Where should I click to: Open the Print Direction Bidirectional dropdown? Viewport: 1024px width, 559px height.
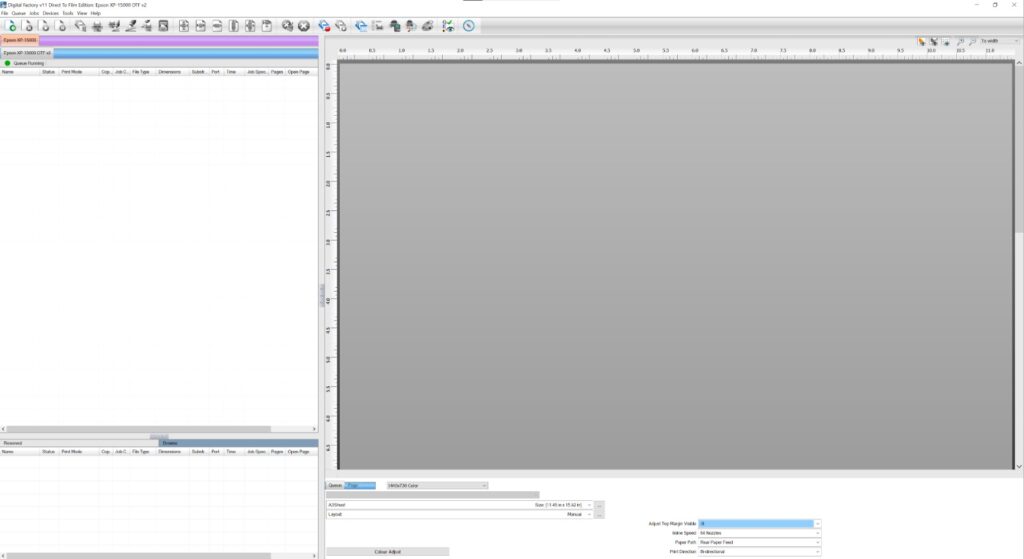click(x=759, y=552)
